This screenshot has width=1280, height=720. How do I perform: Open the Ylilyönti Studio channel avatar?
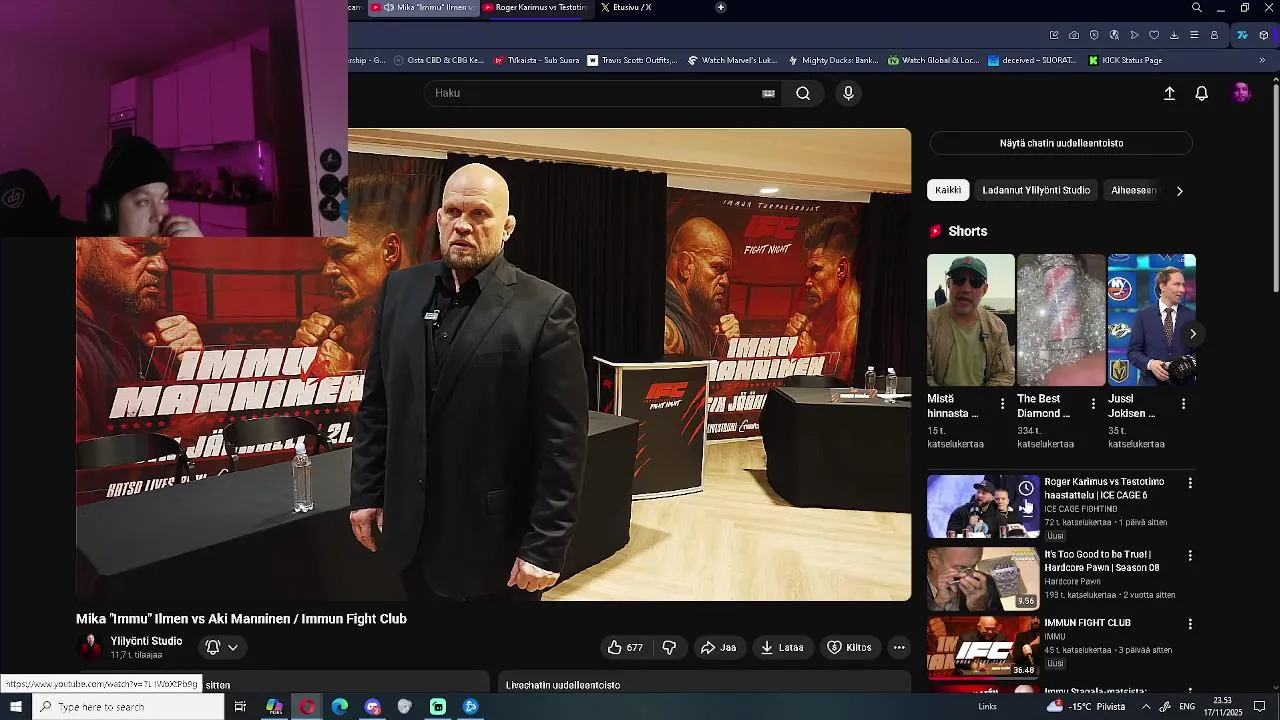click(90, 647)
